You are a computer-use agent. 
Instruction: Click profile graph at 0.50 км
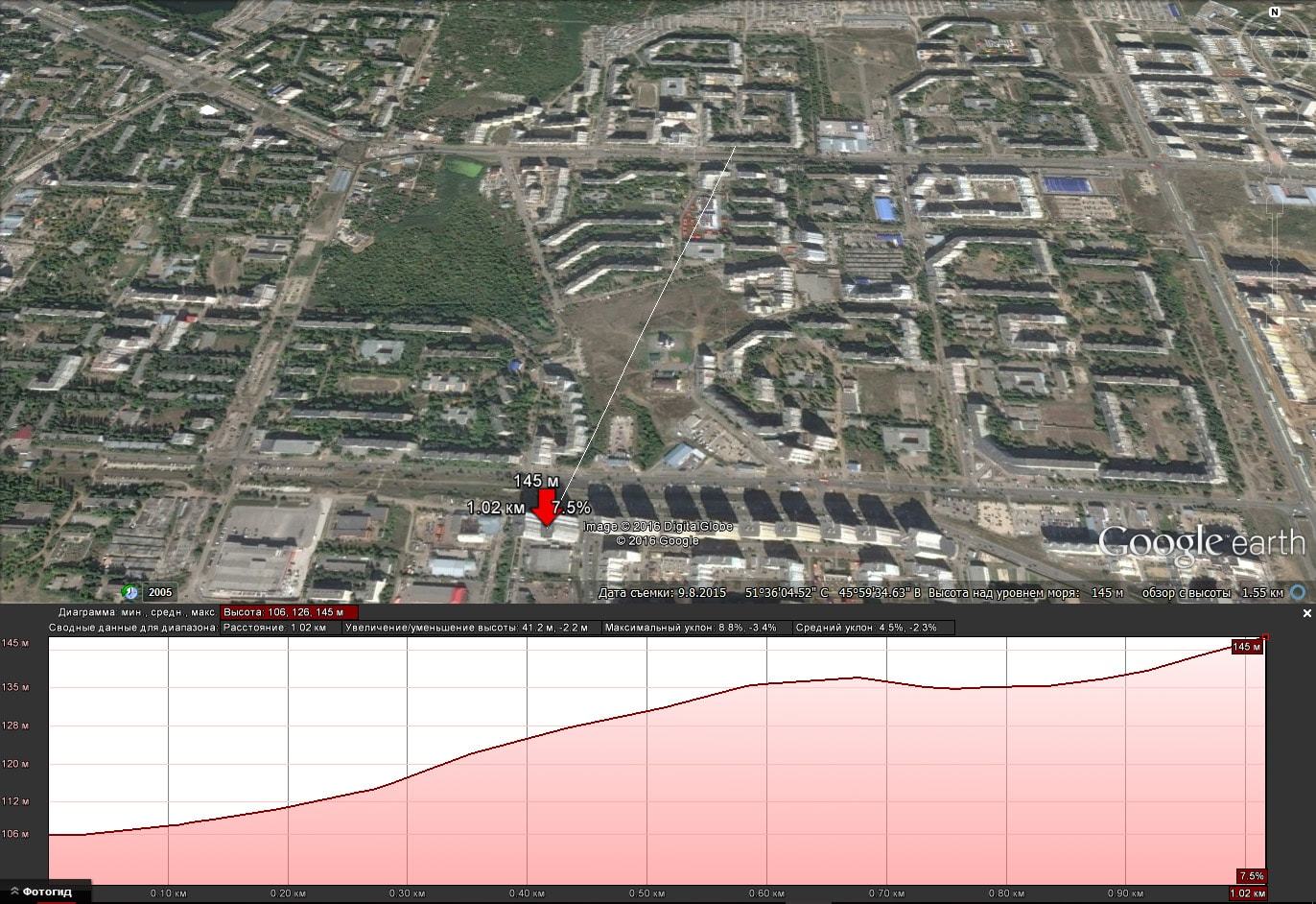646,758
